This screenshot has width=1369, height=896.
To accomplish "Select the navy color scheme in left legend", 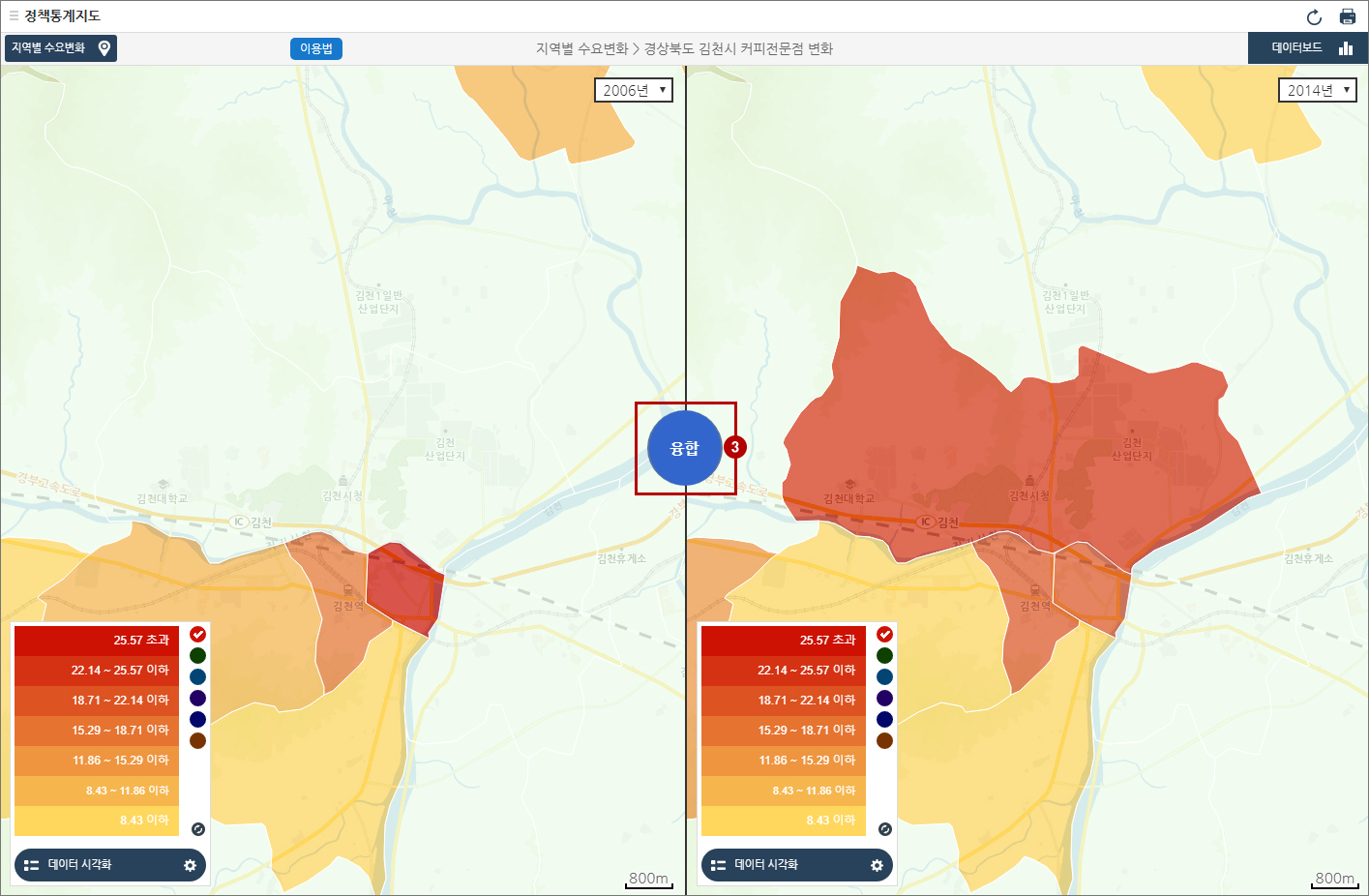I will point(197,719).
